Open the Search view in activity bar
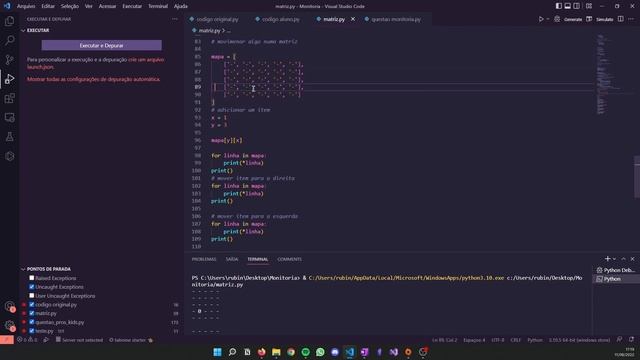 9,40
